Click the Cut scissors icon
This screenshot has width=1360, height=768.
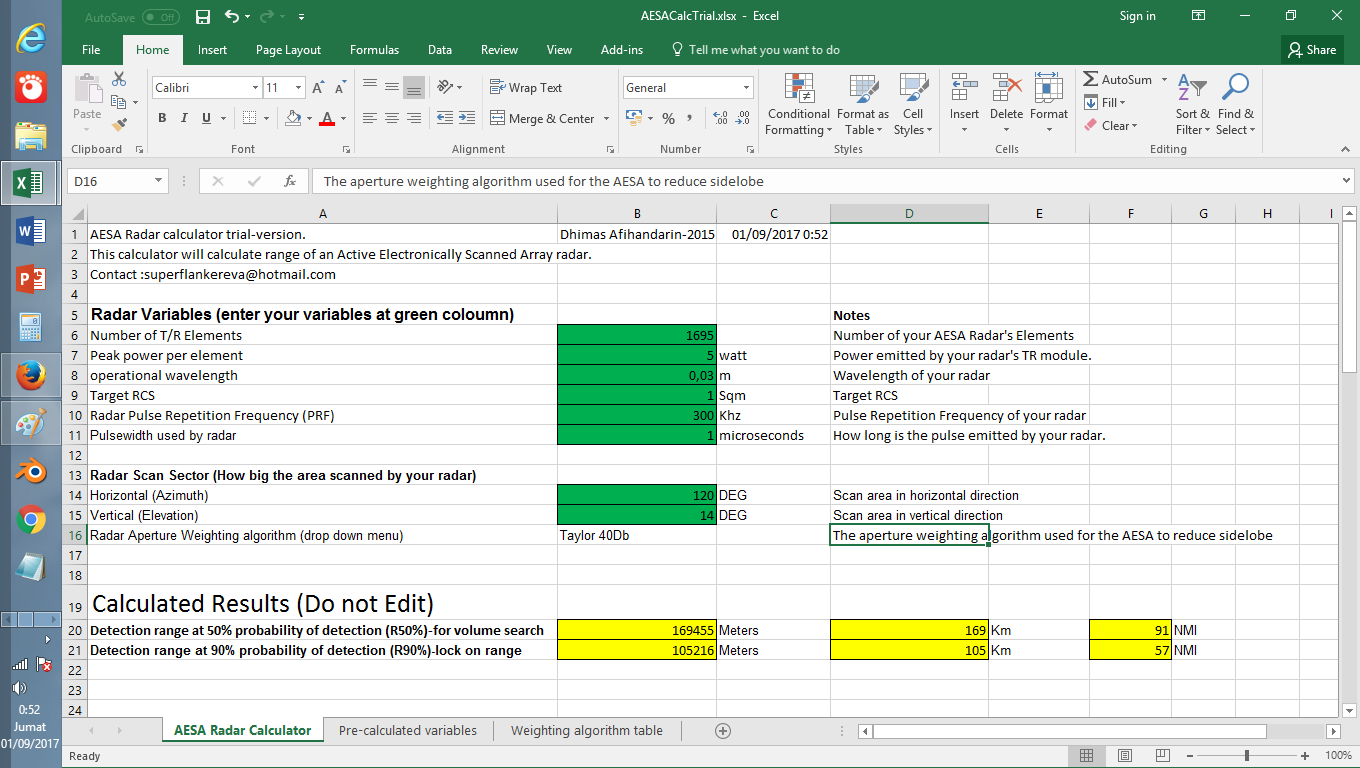point(119,79)
